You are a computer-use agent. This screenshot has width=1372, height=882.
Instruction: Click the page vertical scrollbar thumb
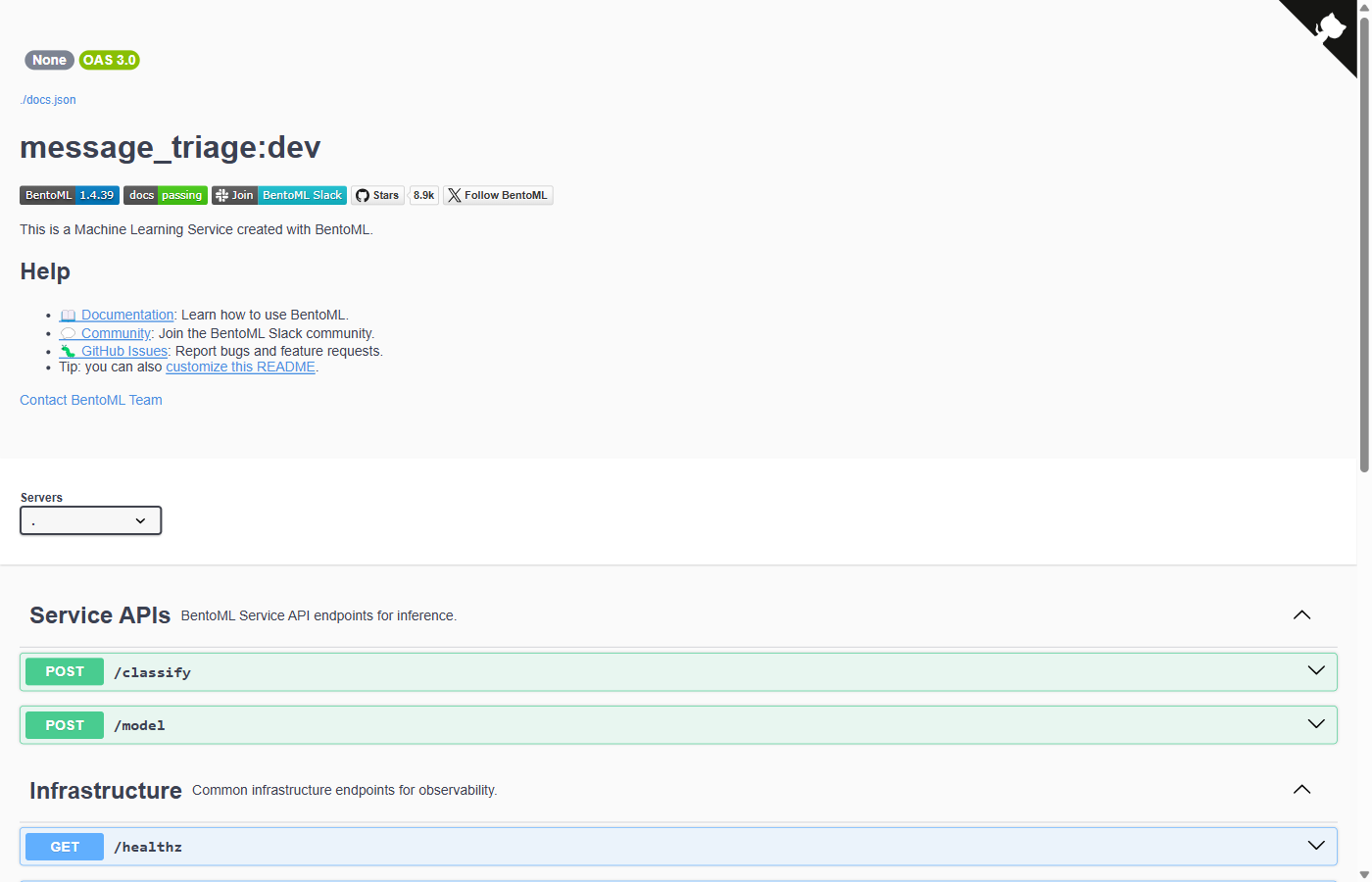pyautogui.click(x=1364, y=245)
